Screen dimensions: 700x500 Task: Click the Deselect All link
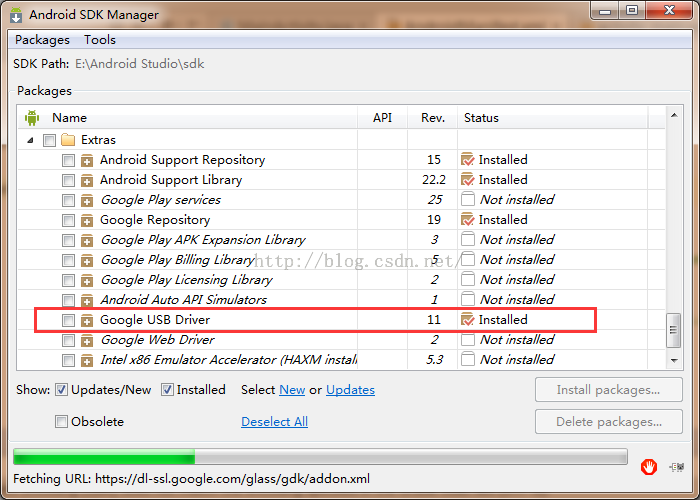pyautogui.click(x=275, y=421)
